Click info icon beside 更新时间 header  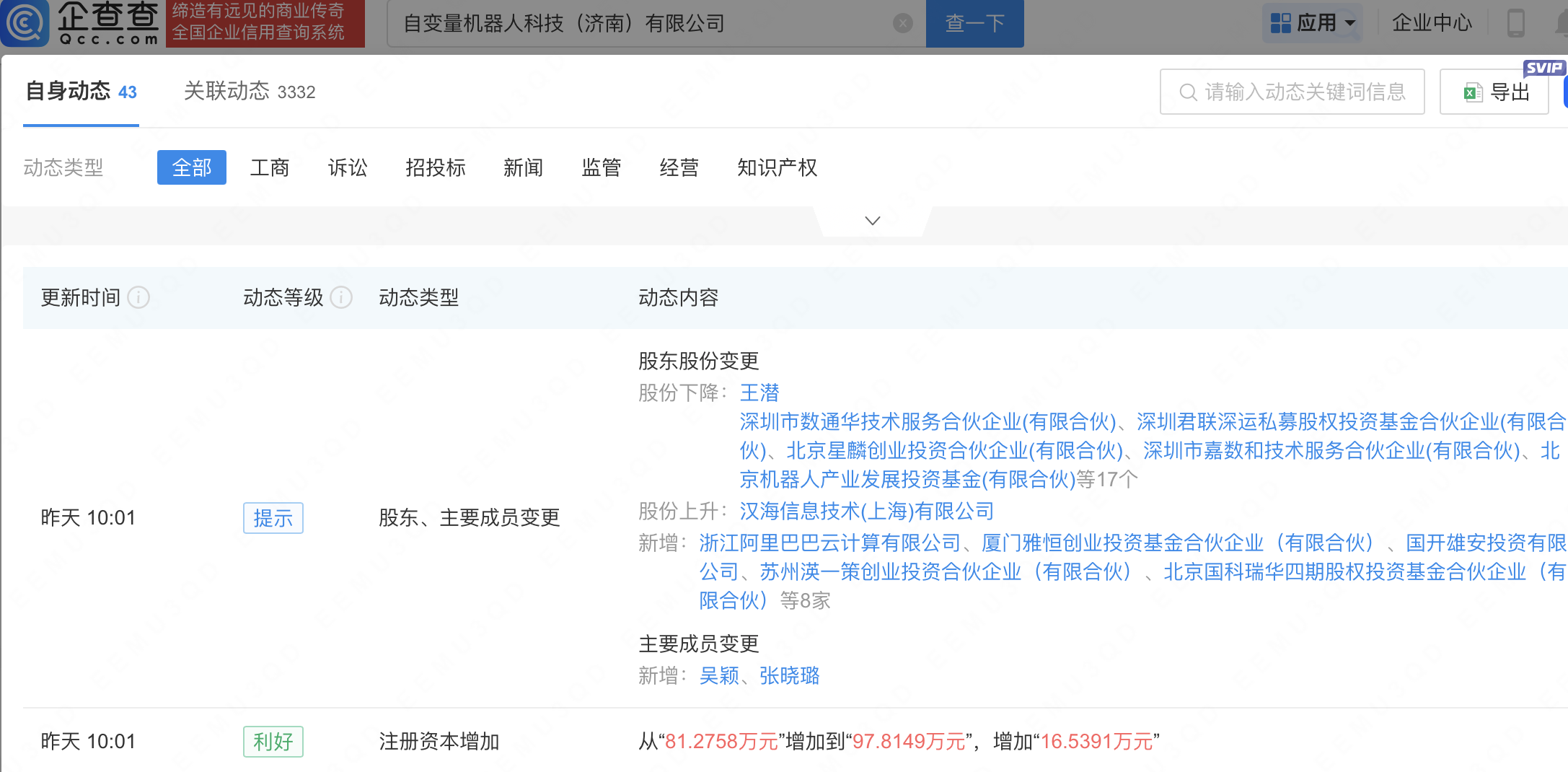pos(138,297)
